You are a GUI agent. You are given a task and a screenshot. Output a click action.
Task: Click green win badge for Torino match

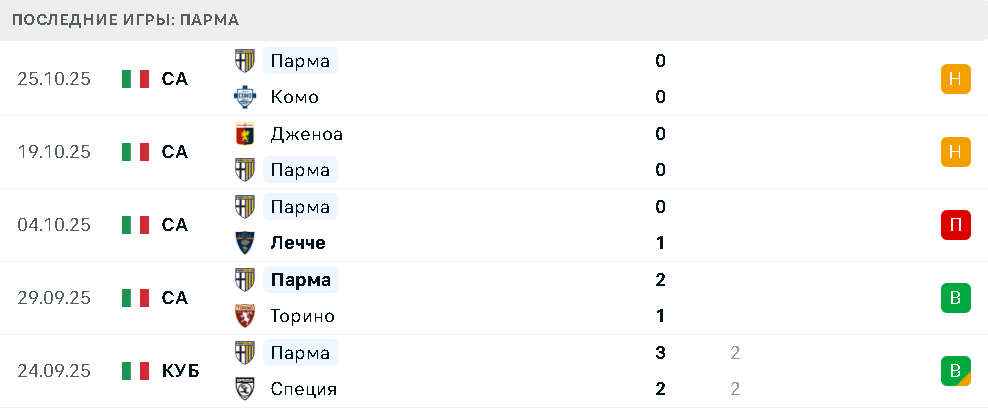point(956,298)
